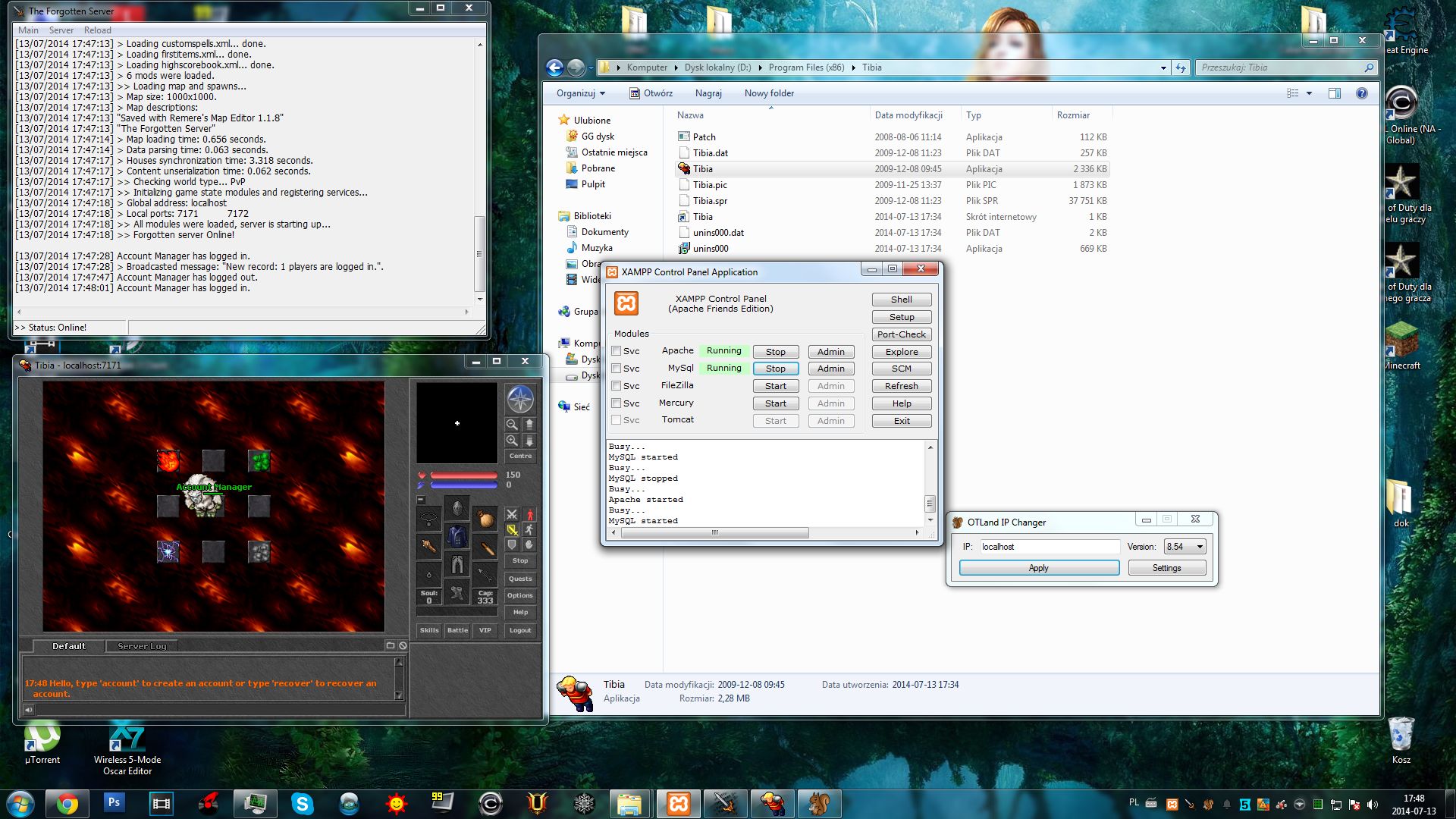The width and height of the screenshot is (1456, 819).
Task: Select the ring slot in Tibia inventory
Action: [428, 574]
